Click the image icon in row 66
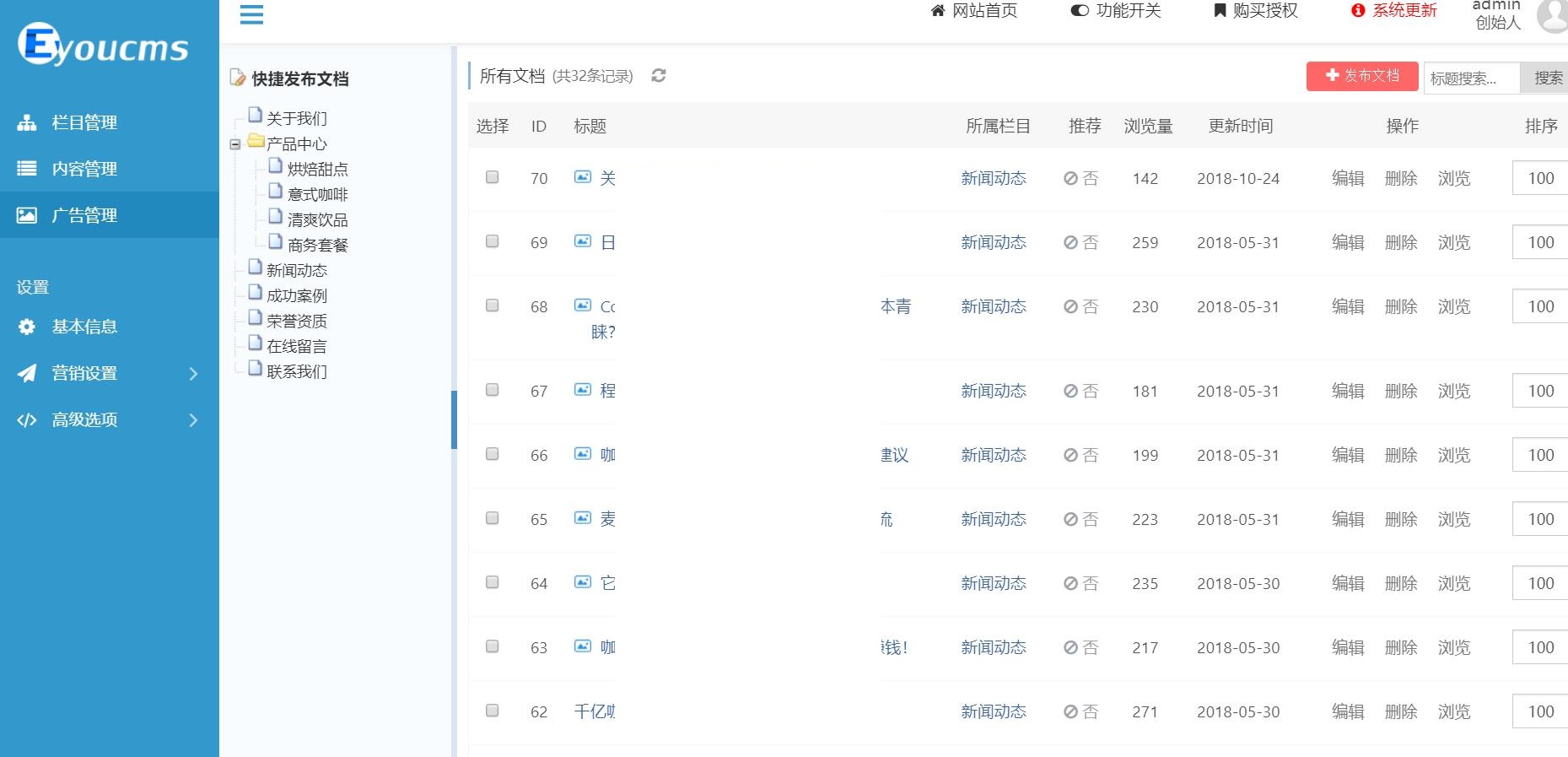Viewport: 1568px width, 757px height. (x=583, y=454)
